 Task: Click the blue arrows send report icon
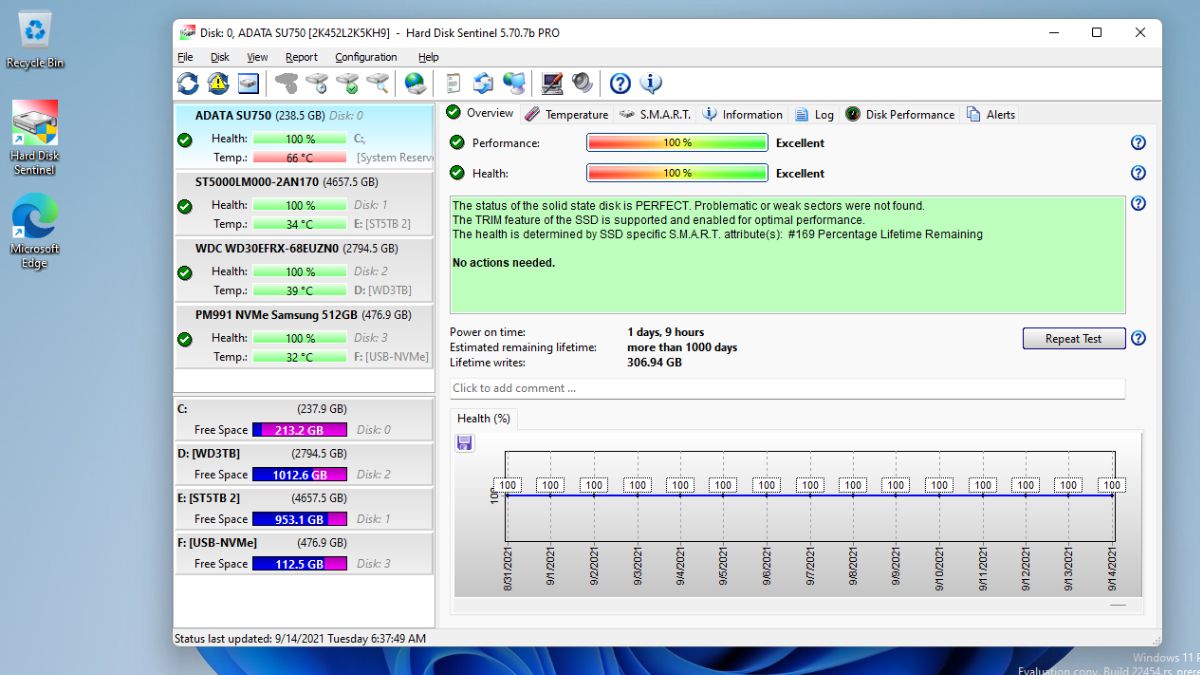pos(483,83)
